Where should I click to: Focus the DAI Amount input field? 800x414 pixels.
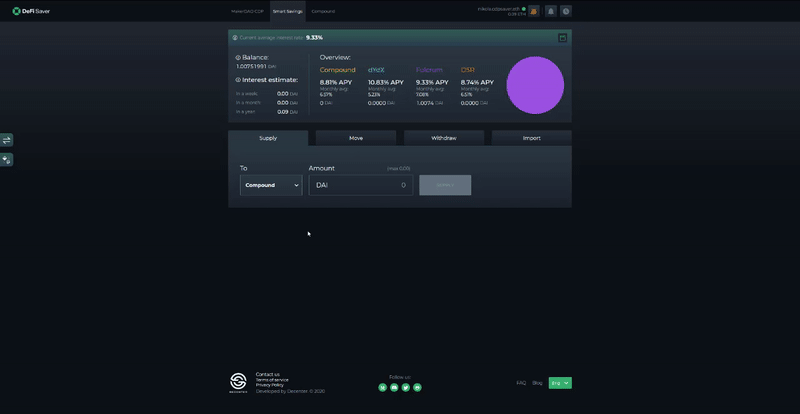pos(361,185)
